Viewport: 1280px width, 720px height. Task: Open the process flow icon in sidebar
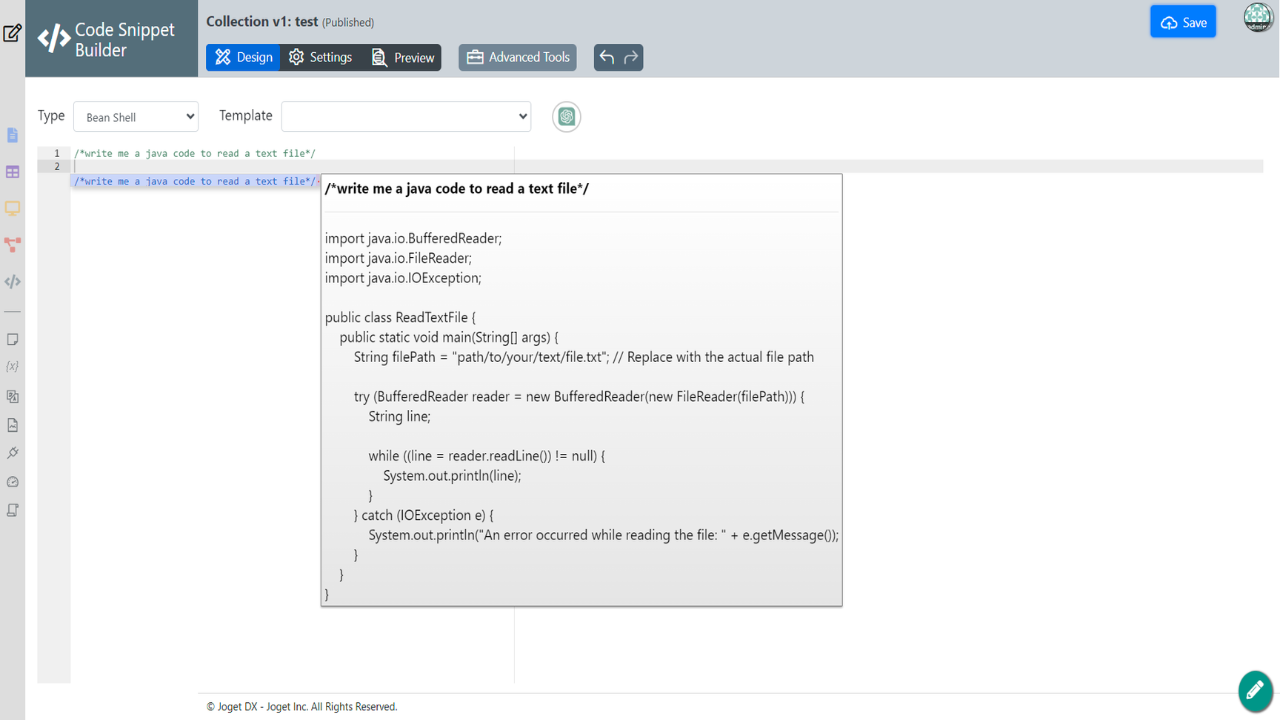click(13, 244)
